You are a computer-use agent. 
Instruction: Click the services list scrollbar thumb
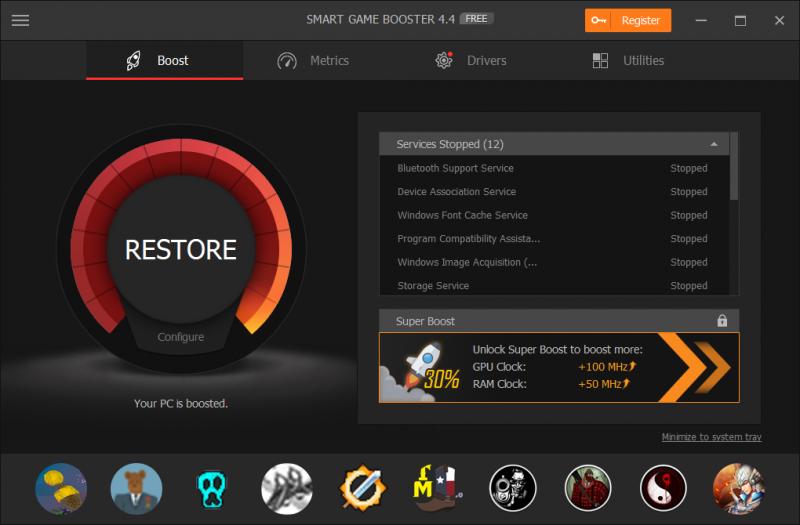point(734,166)
